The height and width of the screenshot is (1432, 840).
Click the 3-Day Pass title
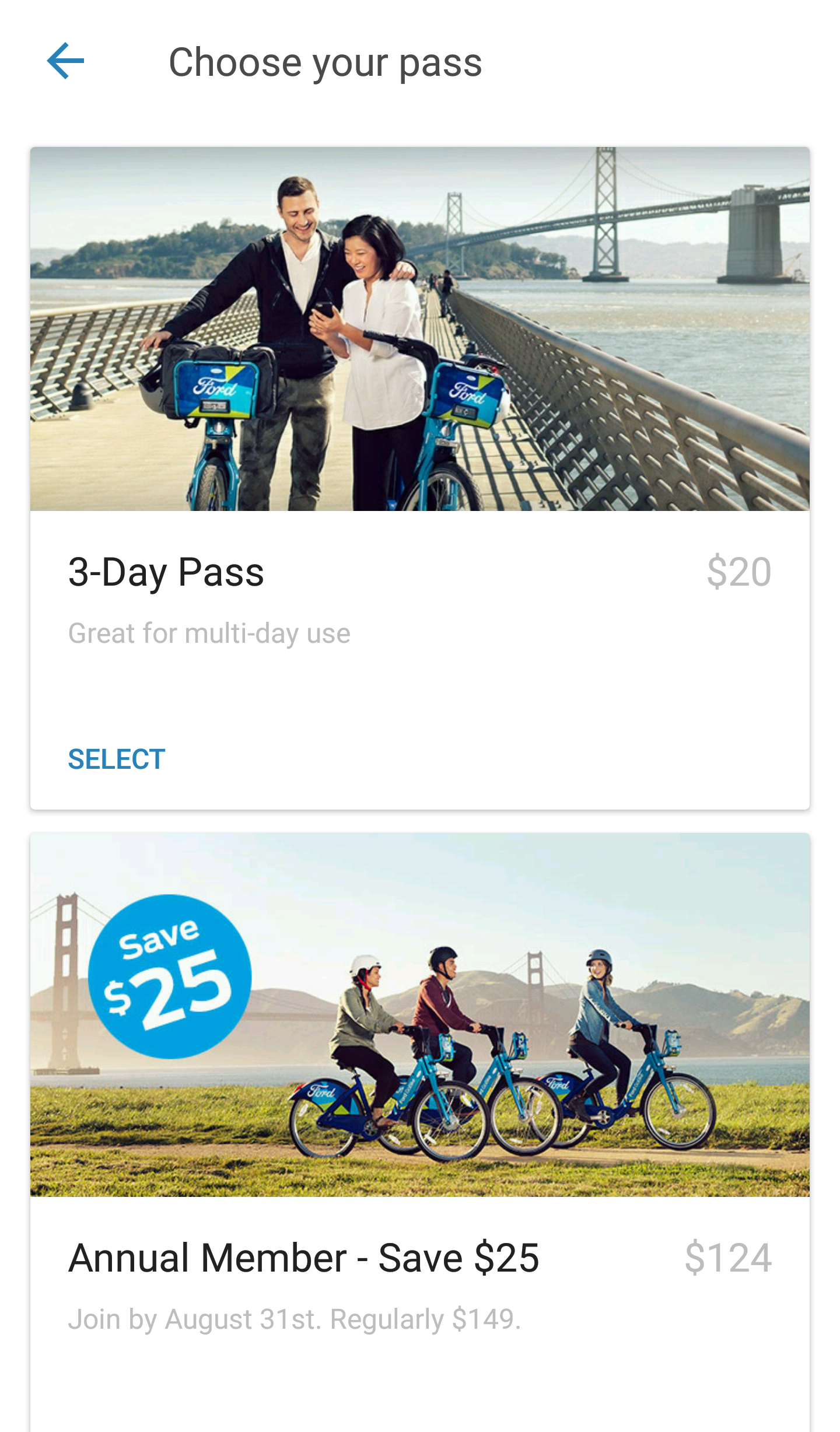pyautogui.click(x=166, y=572)
